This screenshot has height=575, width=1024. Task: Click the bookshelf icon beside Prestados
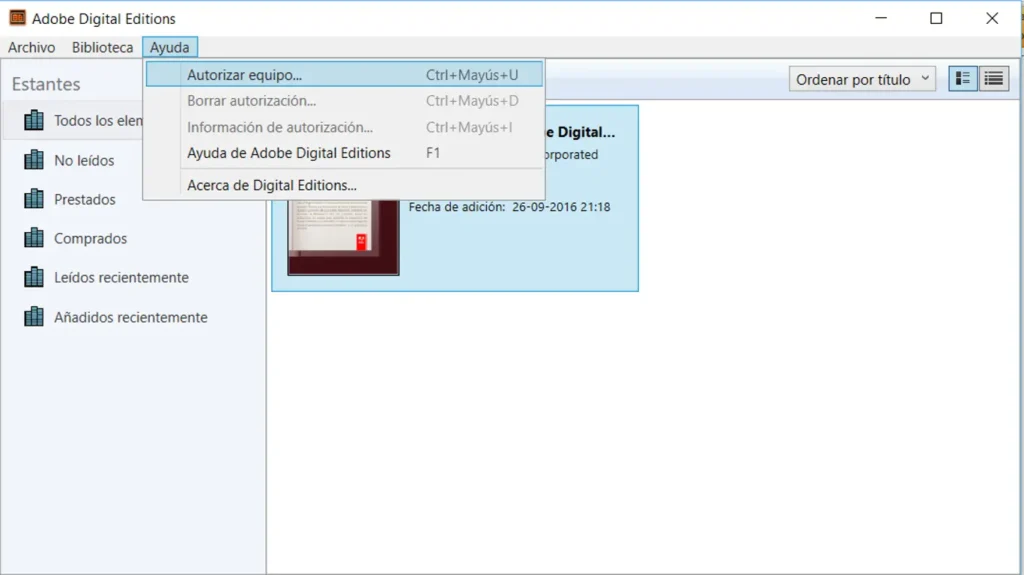pyautogui.click(x=34, y=199)
